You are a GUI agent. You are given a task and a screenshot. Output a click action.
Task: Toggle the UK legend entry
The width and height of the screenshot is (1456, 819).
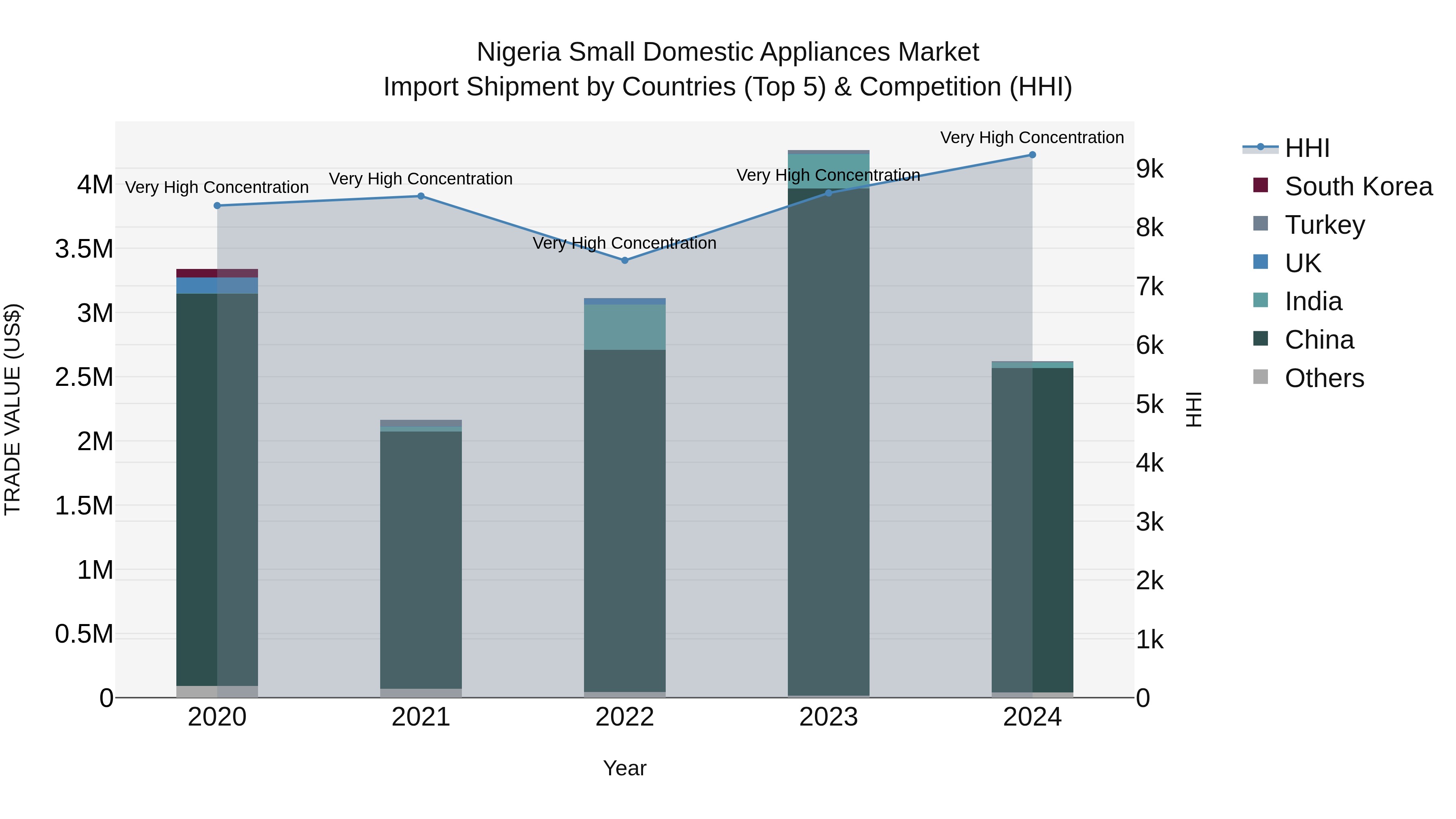[x=1287, y=263]
